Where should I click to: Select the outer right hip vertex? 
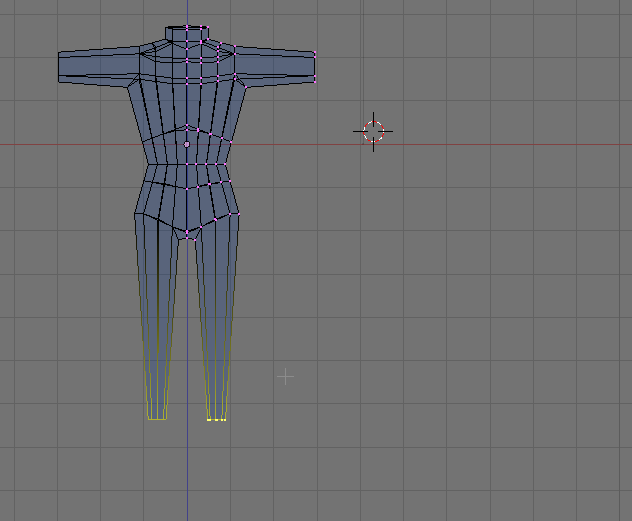click(x=239, y=214)
